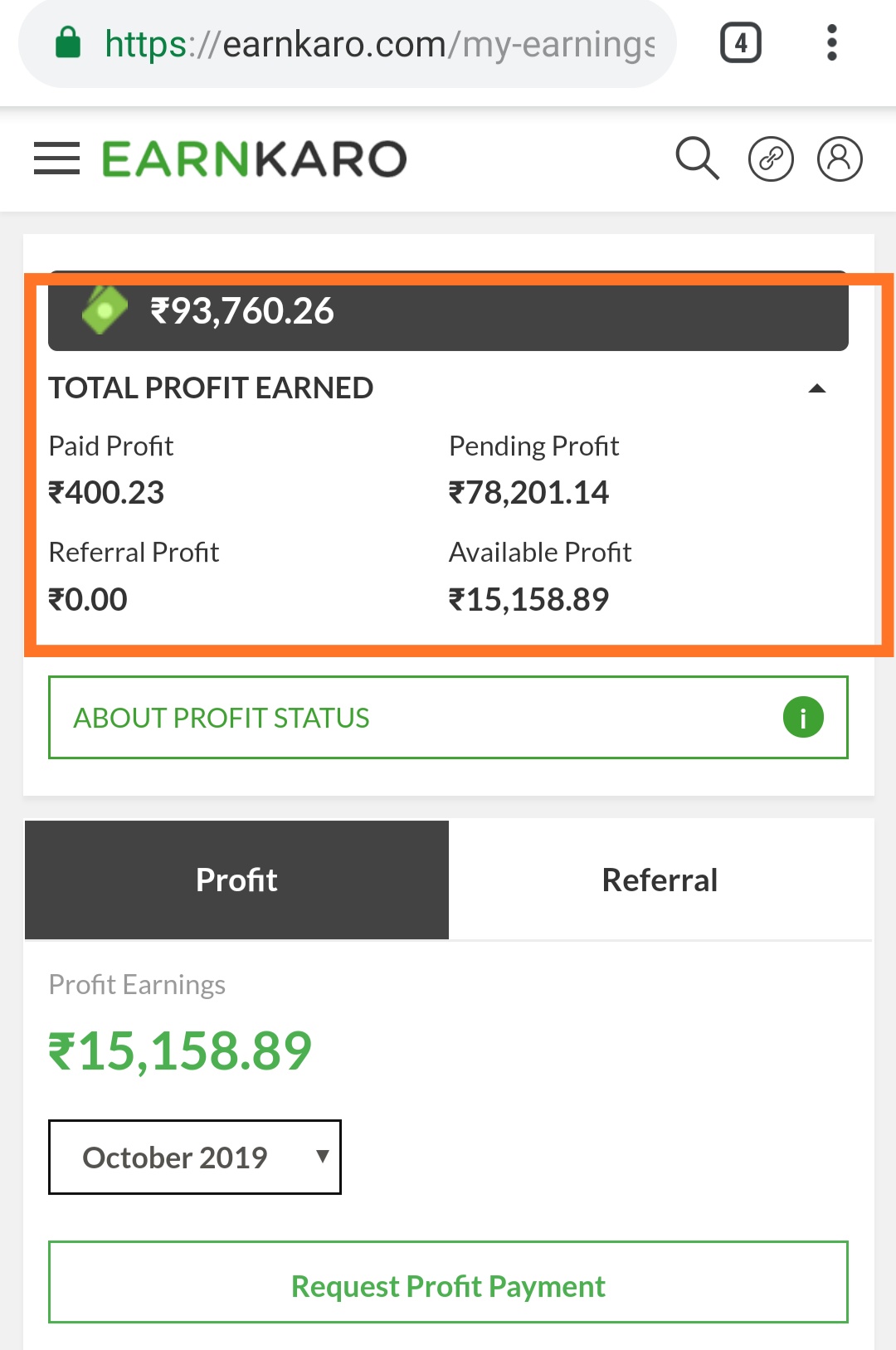
Task: Tap the browser tab count icon
Action: [741, 43]
